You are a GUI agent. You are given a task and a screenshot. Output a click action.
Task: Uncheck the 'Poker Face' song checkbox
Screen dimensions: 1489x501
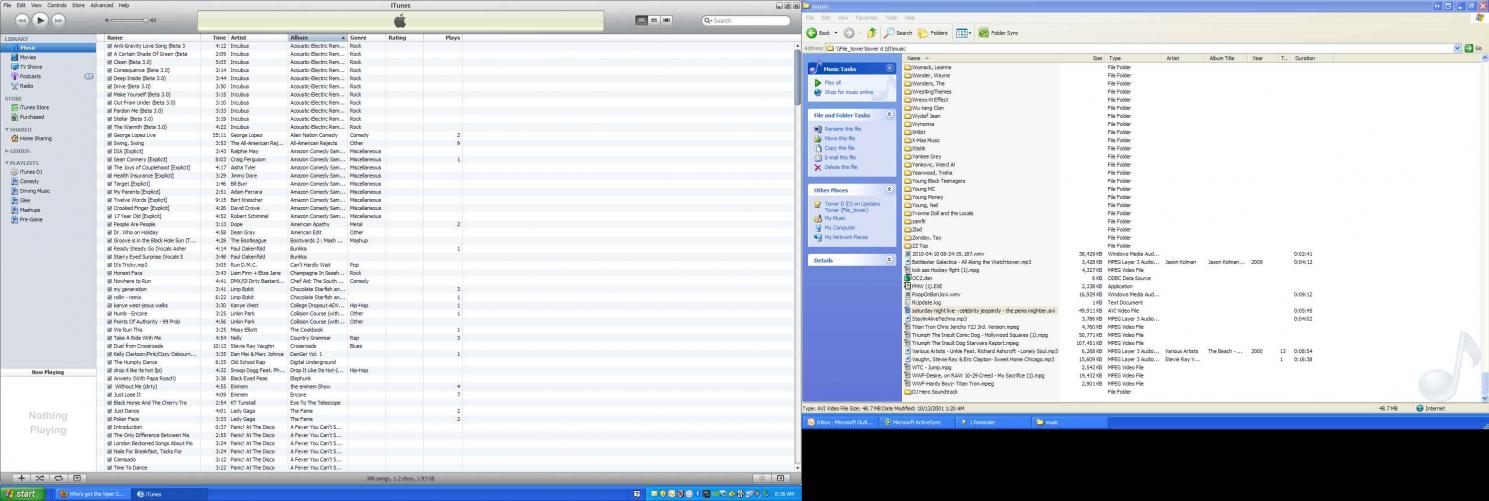(x=110, y=419)
